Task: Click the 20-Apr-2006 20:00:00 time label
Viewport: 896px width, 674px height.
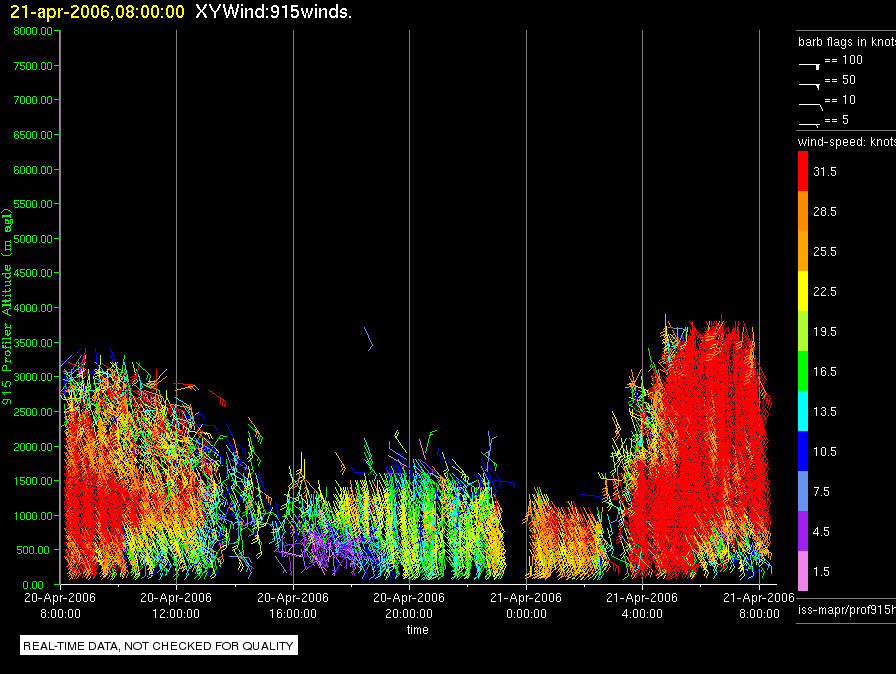Action: pyautogui.click(x=409, y=605)
